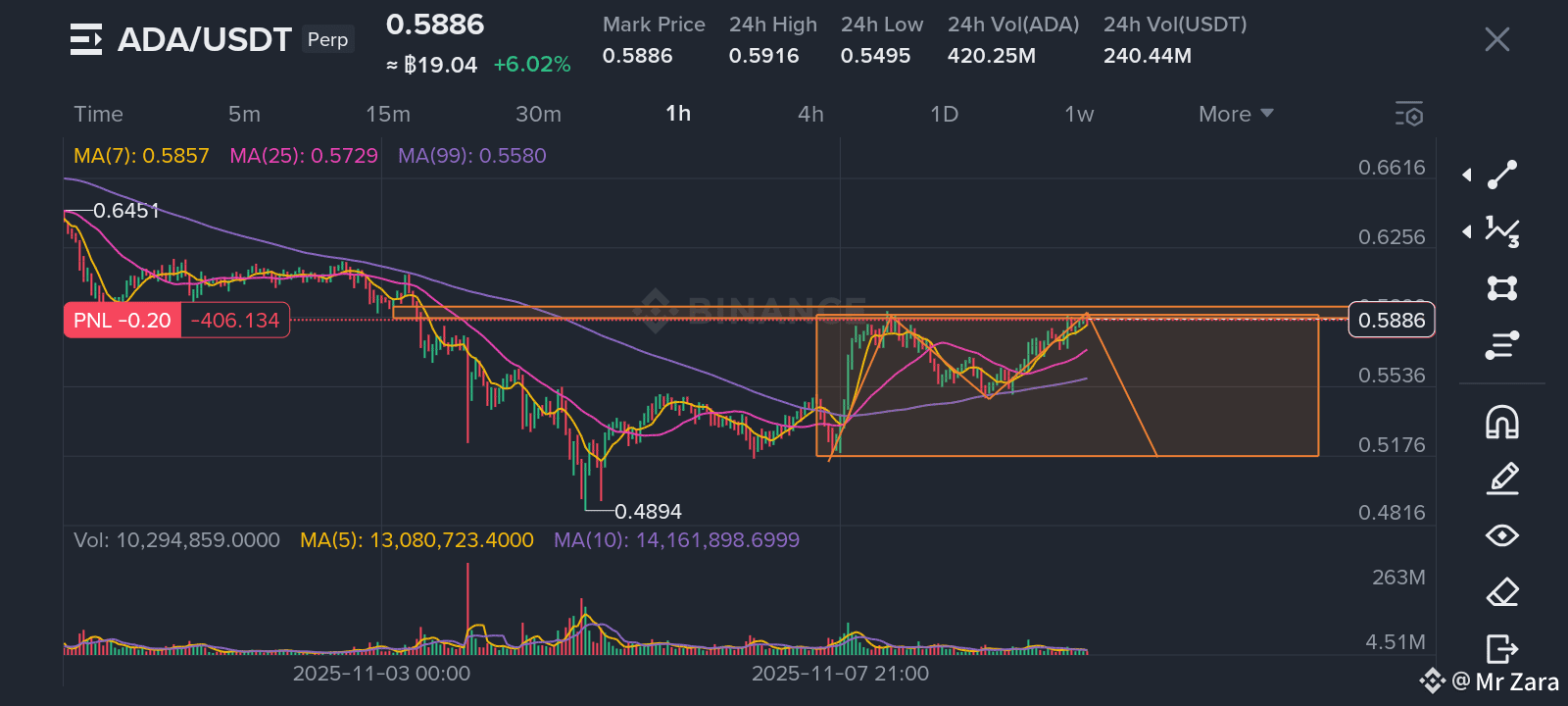This screenshot has width=1568, height=706.
Task: Select the eraser tool to delete drawings
Action: (x=1502, y=592)
